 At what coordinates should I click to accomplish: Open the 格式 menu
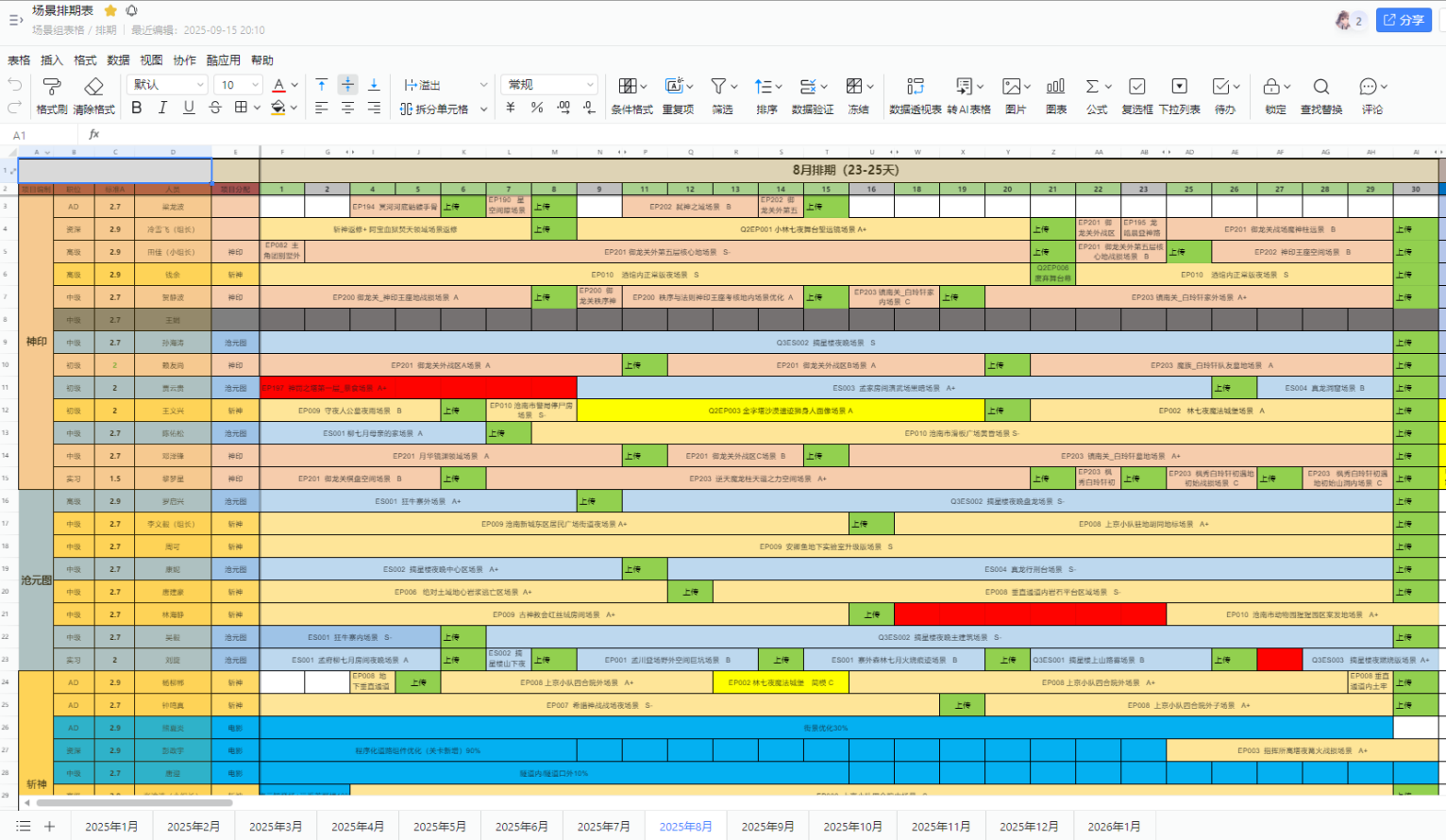click(85, 60)
